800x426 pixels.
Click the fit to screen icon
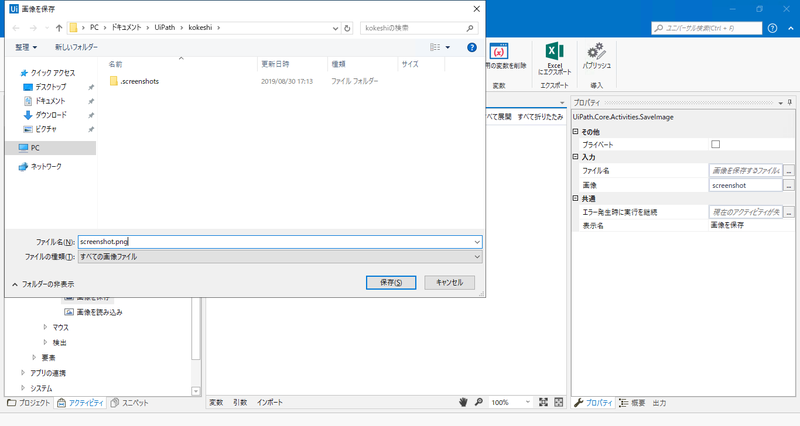(543, 403)
